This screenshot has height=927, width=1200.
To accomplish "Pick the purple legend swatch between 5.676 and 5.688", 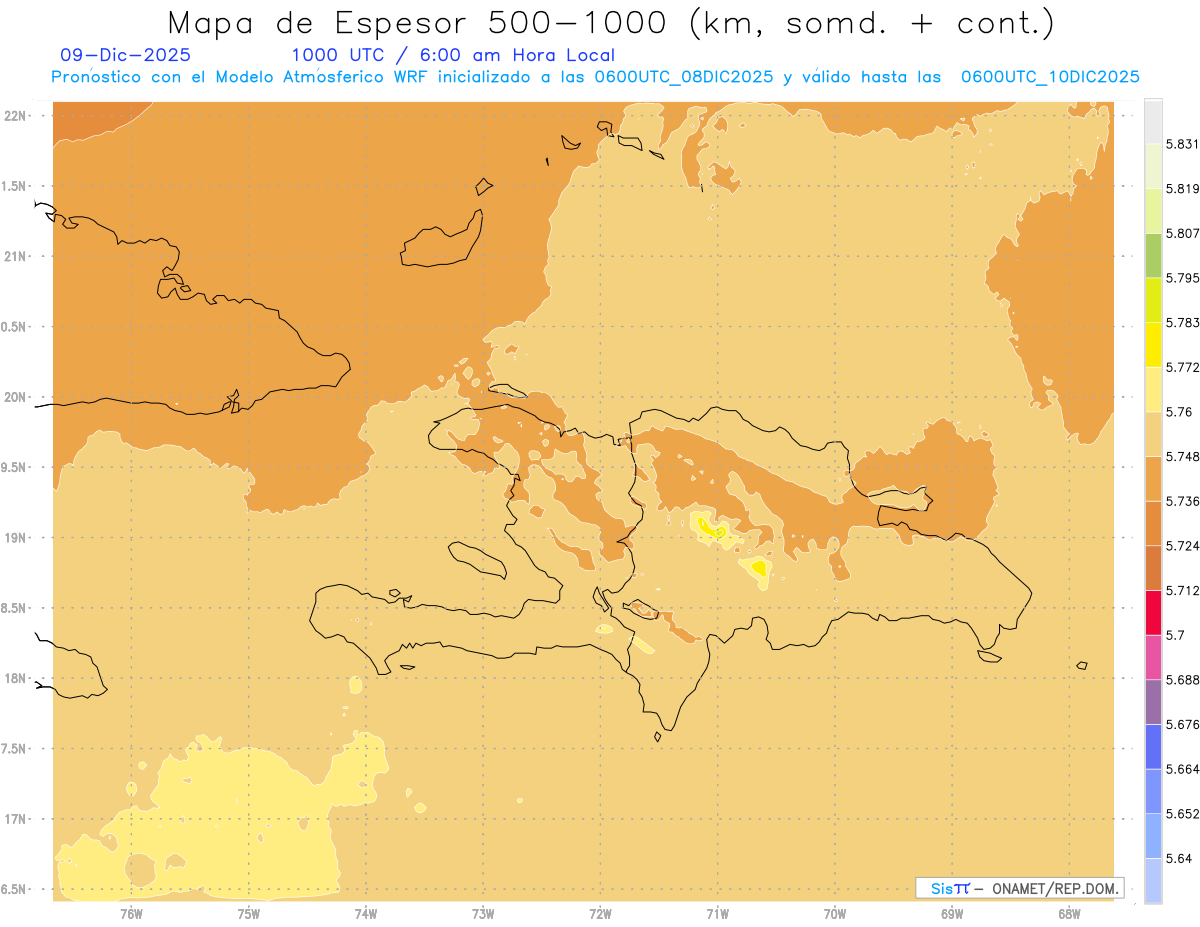I will click(x=1153, y=701).
